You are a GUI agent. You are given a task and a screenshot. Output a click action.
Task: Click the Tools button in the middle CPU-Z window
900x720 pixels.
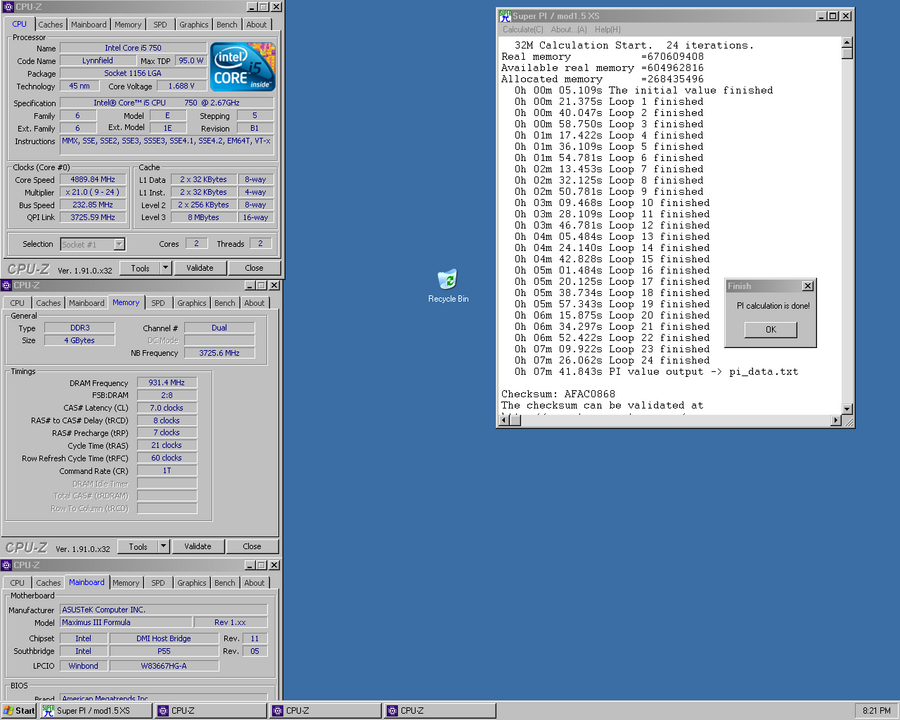[x=137, y=547]
